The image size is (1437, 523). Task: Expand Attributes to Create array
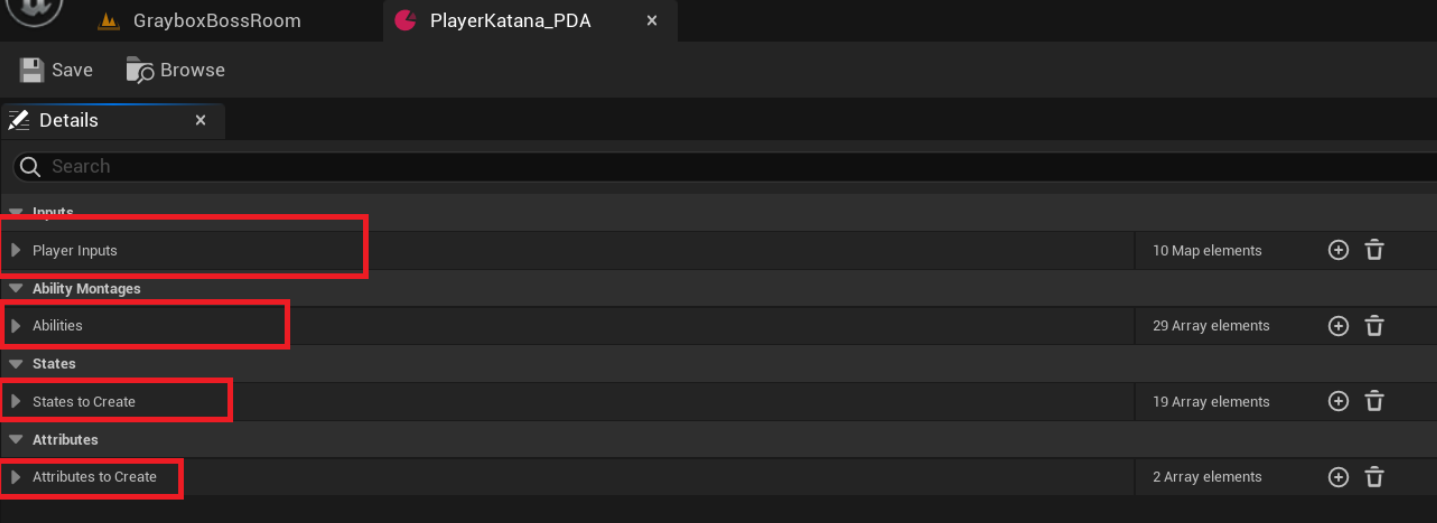pyautogui.click(x=16, y=477)
